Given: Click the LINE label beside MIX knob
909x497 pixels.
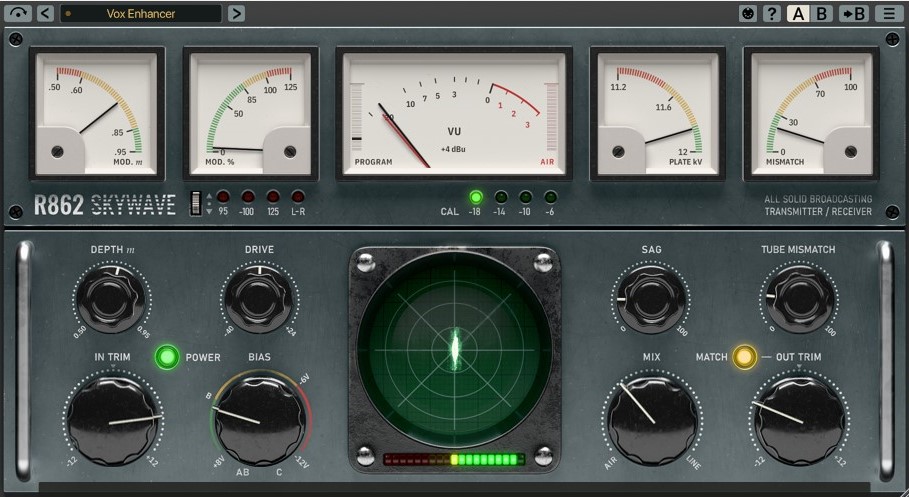Looking at the screenshot, I should [x=693, y=462].
